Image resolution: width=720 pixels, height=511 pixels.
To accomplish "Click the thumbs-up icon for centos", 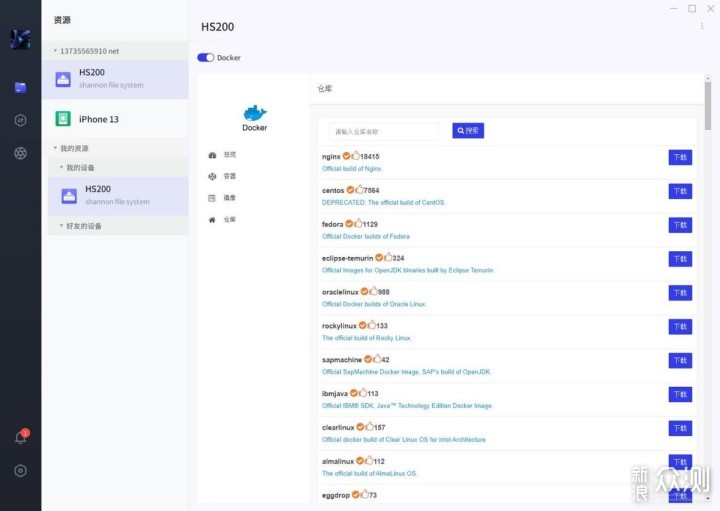I will (x=359, y=189).
